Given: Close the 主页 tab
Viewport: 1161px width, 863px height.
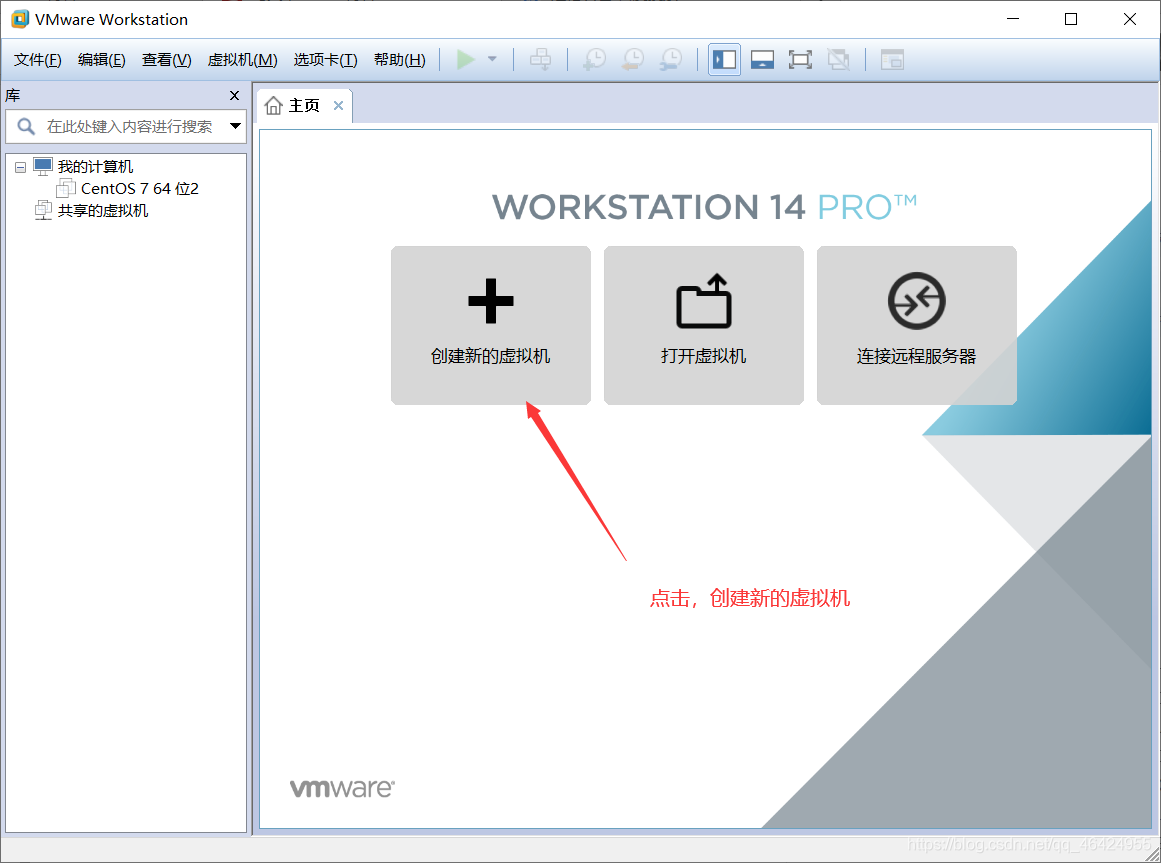Looking at the screenshot, I should coord(338,106).
